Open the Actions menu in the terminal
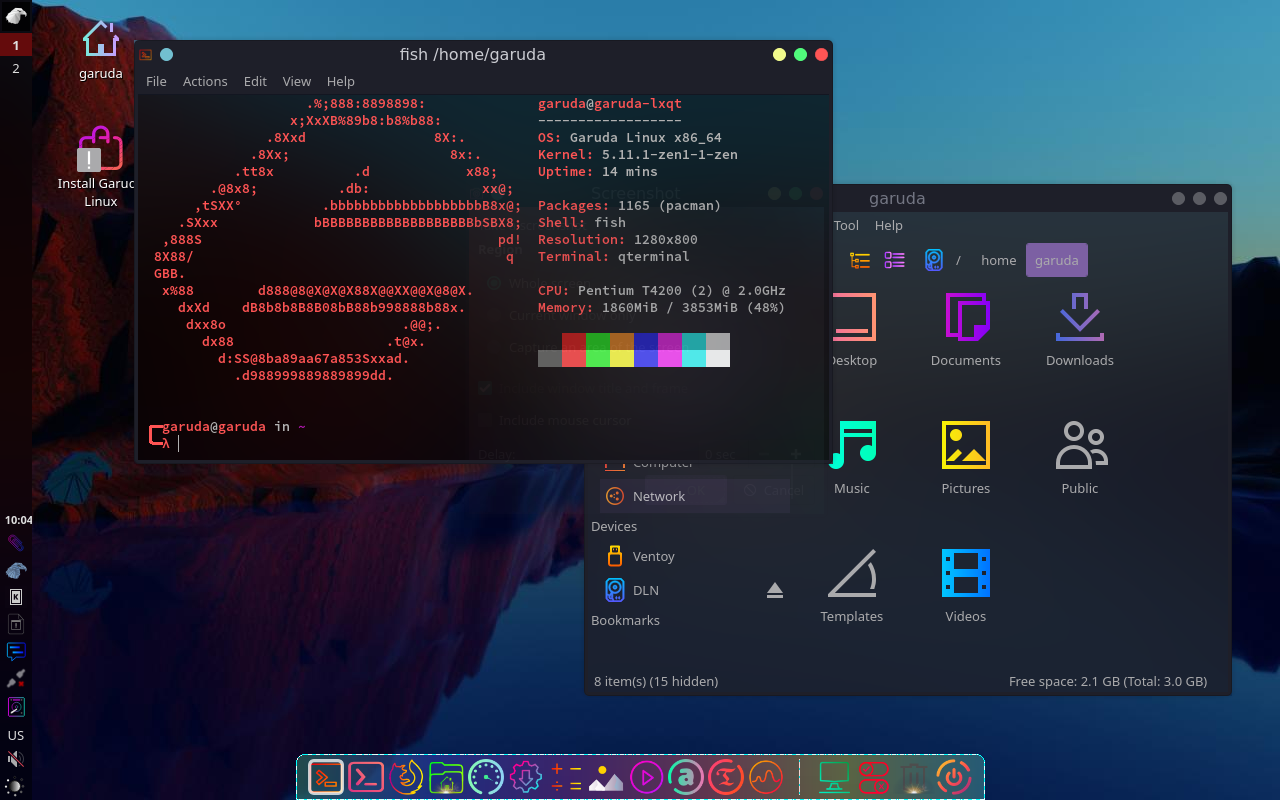Viewport: 1280px width, 800px height. coord(205,81)
